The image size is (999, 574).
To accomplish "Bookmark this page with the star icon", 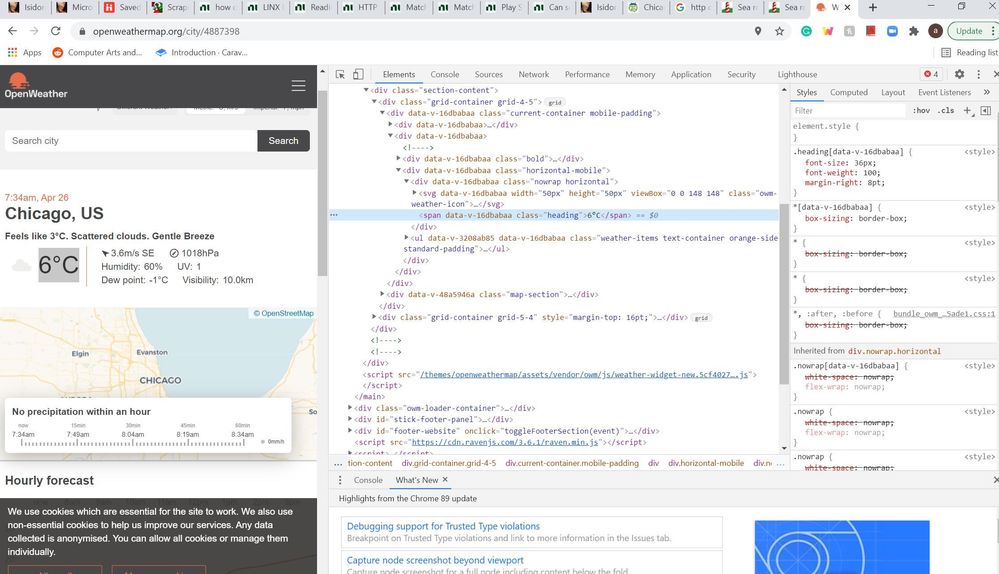I will coord(779,31).
